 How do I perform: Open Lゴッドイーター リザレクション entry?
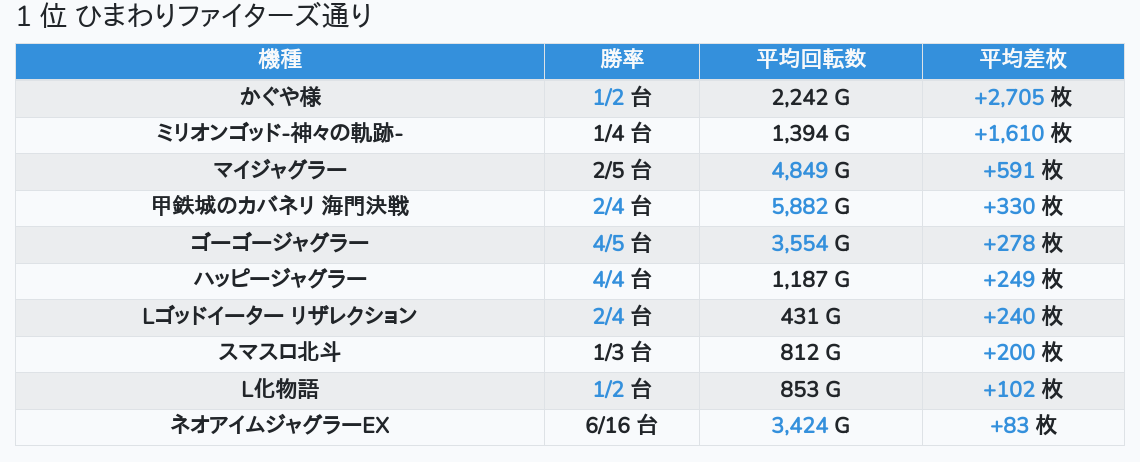pyautogui.click(x=280, y=316)
